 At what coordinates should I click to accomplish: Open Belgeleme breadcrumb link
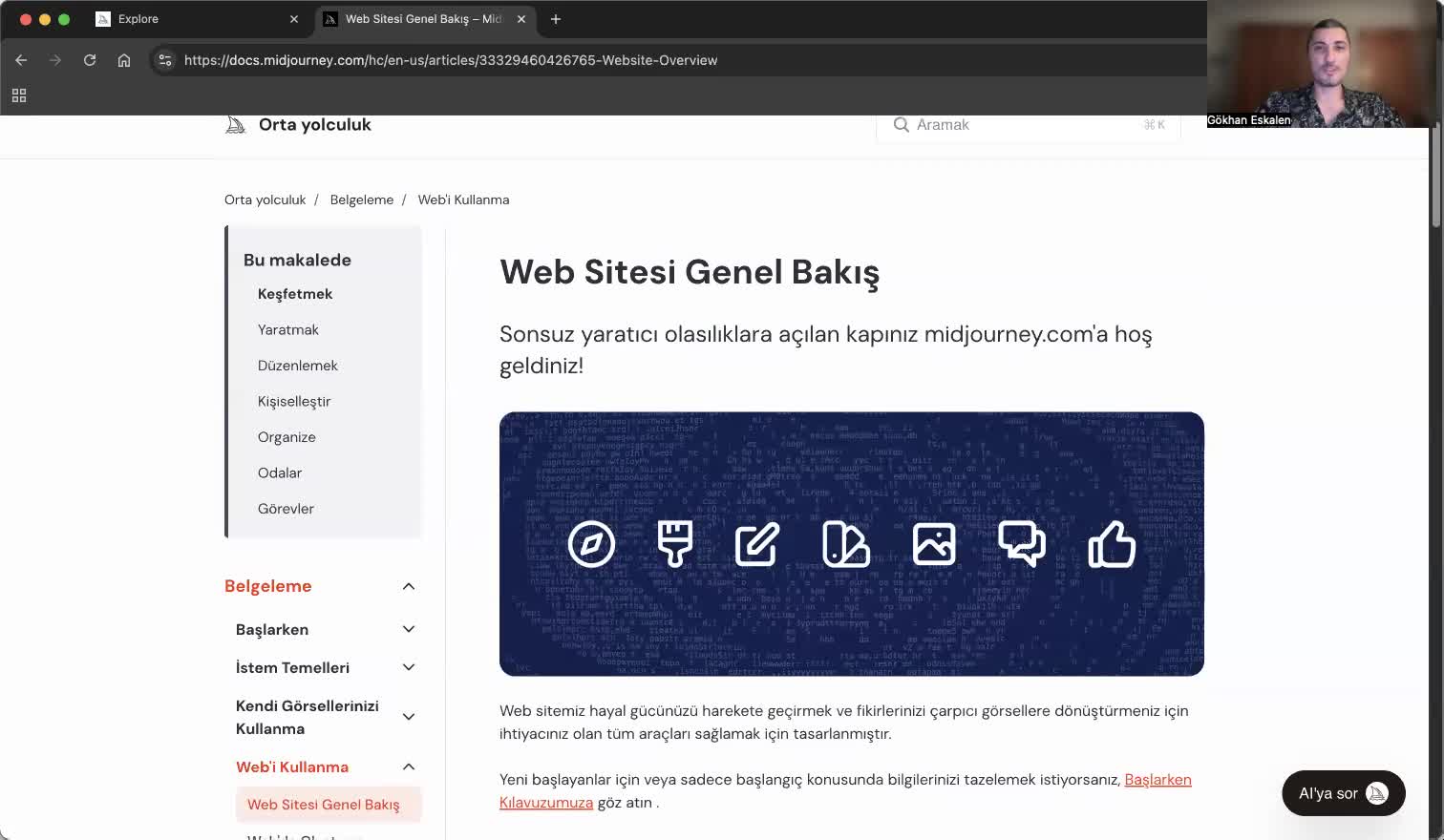pyautogui.click(x=362, y=199)
